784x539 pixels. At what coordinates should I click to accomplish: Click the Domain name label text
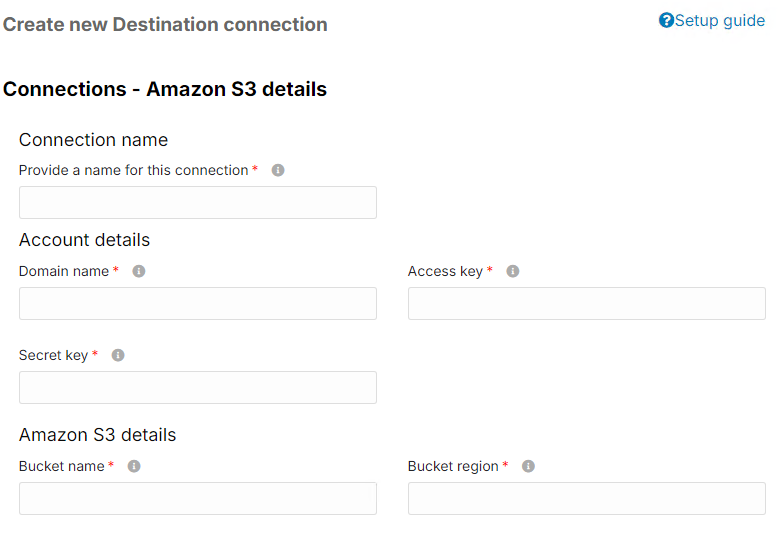pos(64,271)
